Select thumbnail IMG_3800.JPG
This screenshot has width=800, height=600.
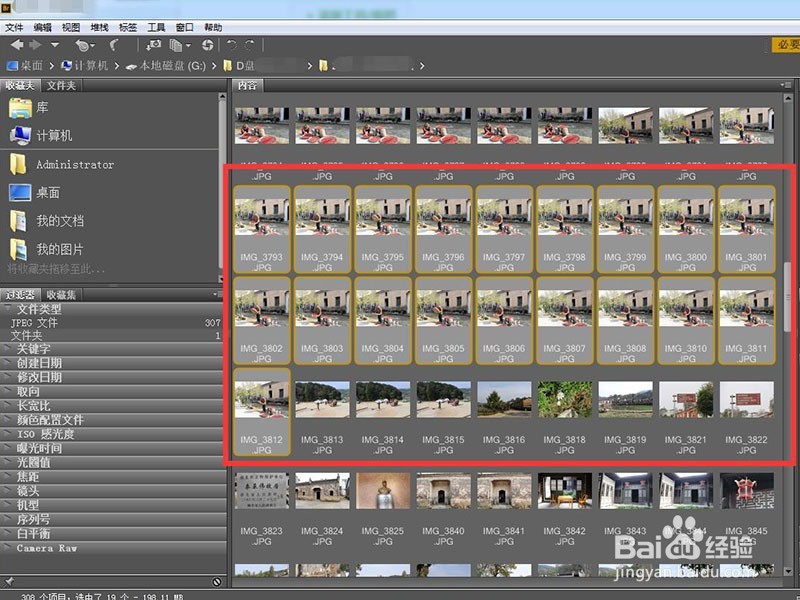click(686, 230)
